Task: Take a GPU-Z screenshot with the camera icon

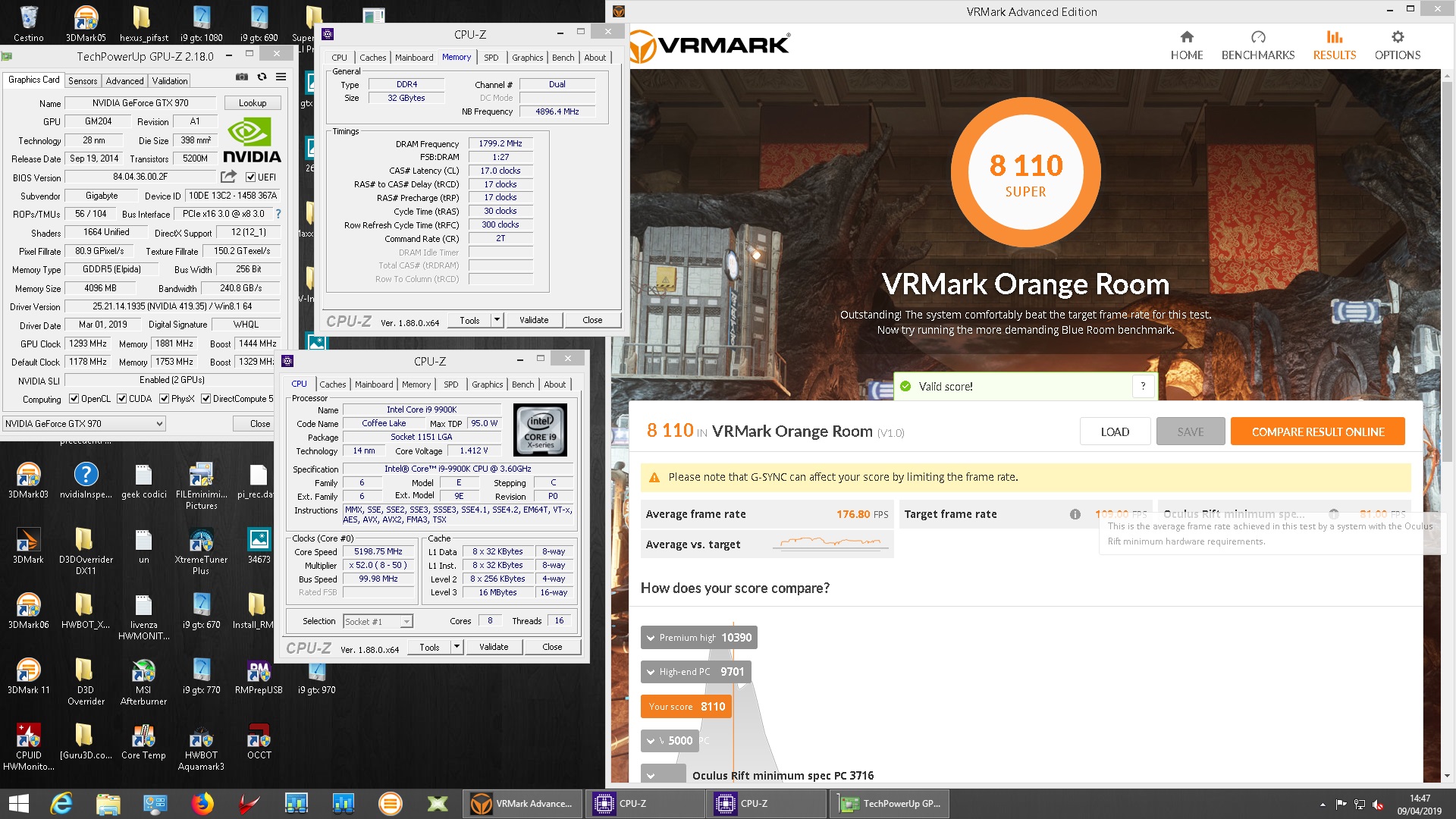Action: tap(241, 77)
